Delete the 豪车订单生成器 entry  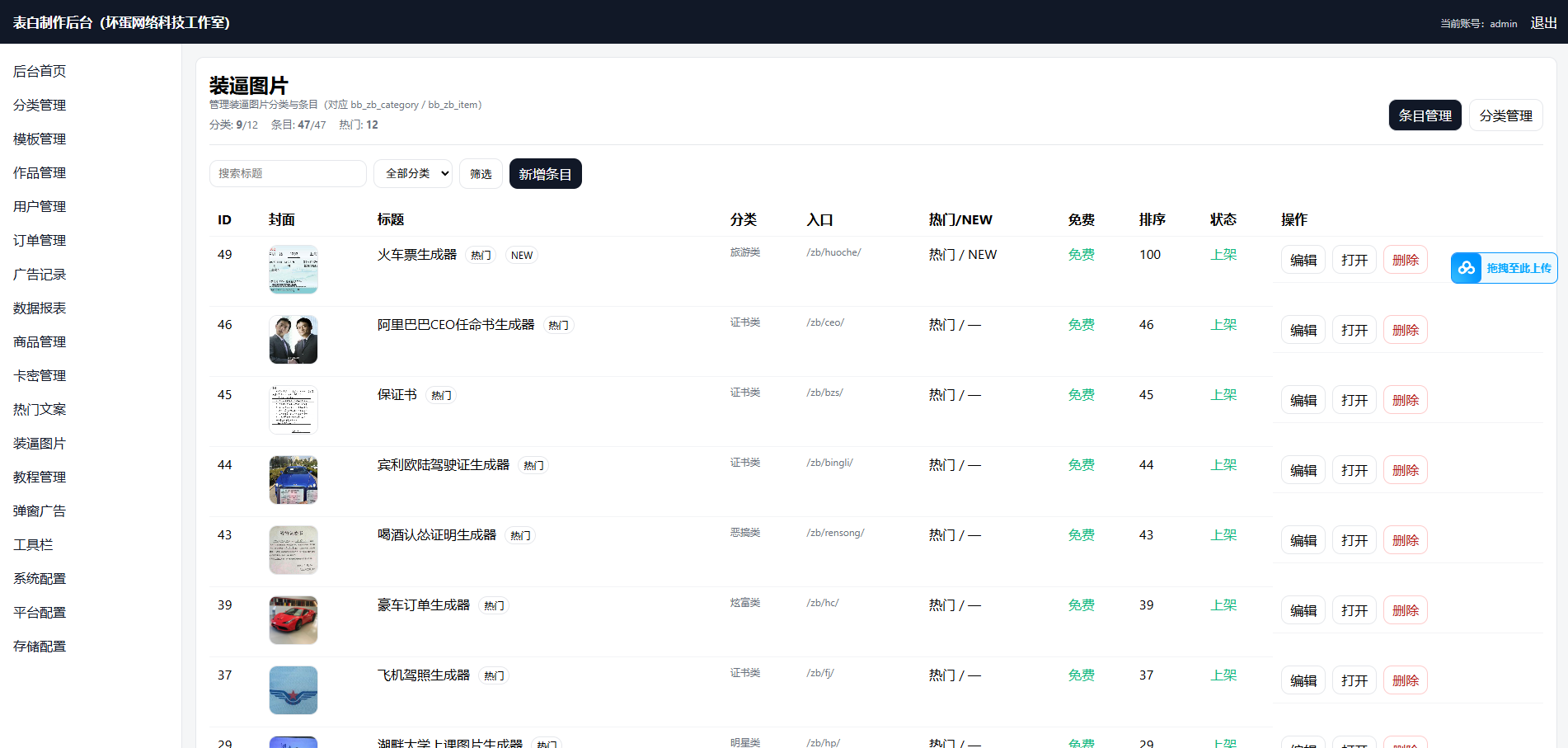pyautogui.click(x=1405, y=610)
